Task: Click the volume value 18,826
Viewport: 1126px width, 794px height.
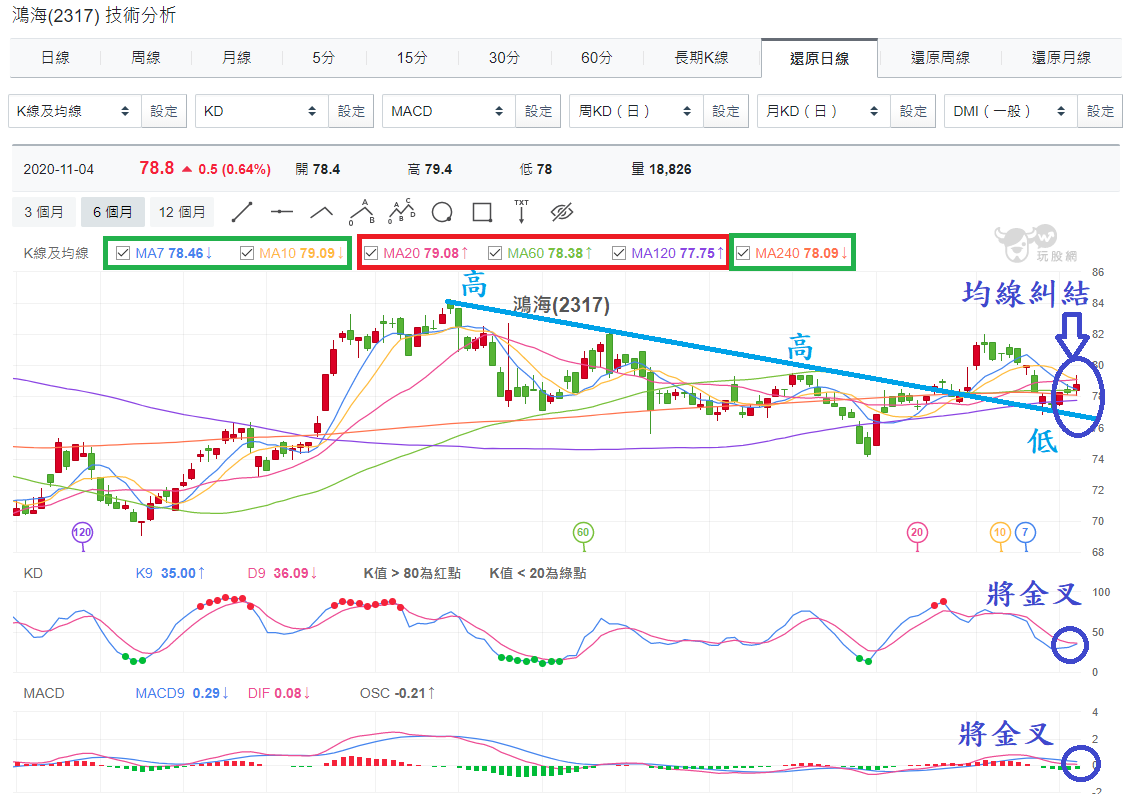Action: point(670,169)
